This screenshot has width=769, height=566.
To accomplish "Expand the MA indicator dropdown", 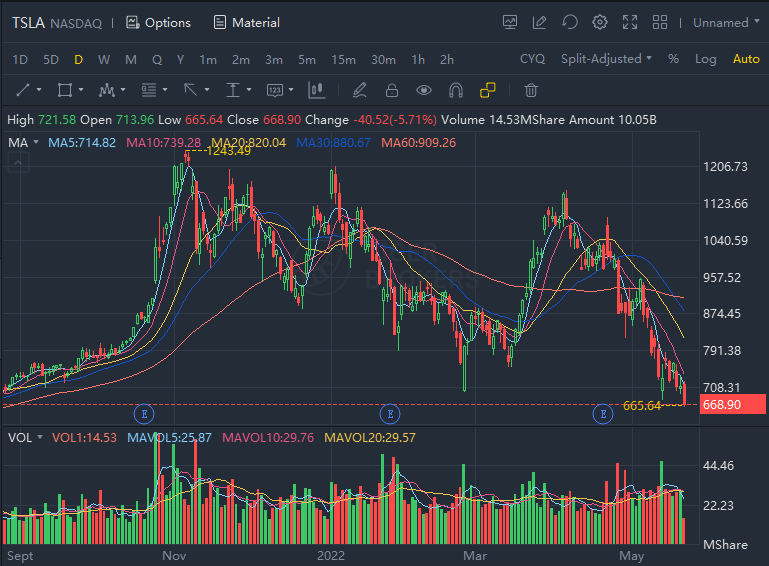I will pyautogui.click(x=24, y=142).
